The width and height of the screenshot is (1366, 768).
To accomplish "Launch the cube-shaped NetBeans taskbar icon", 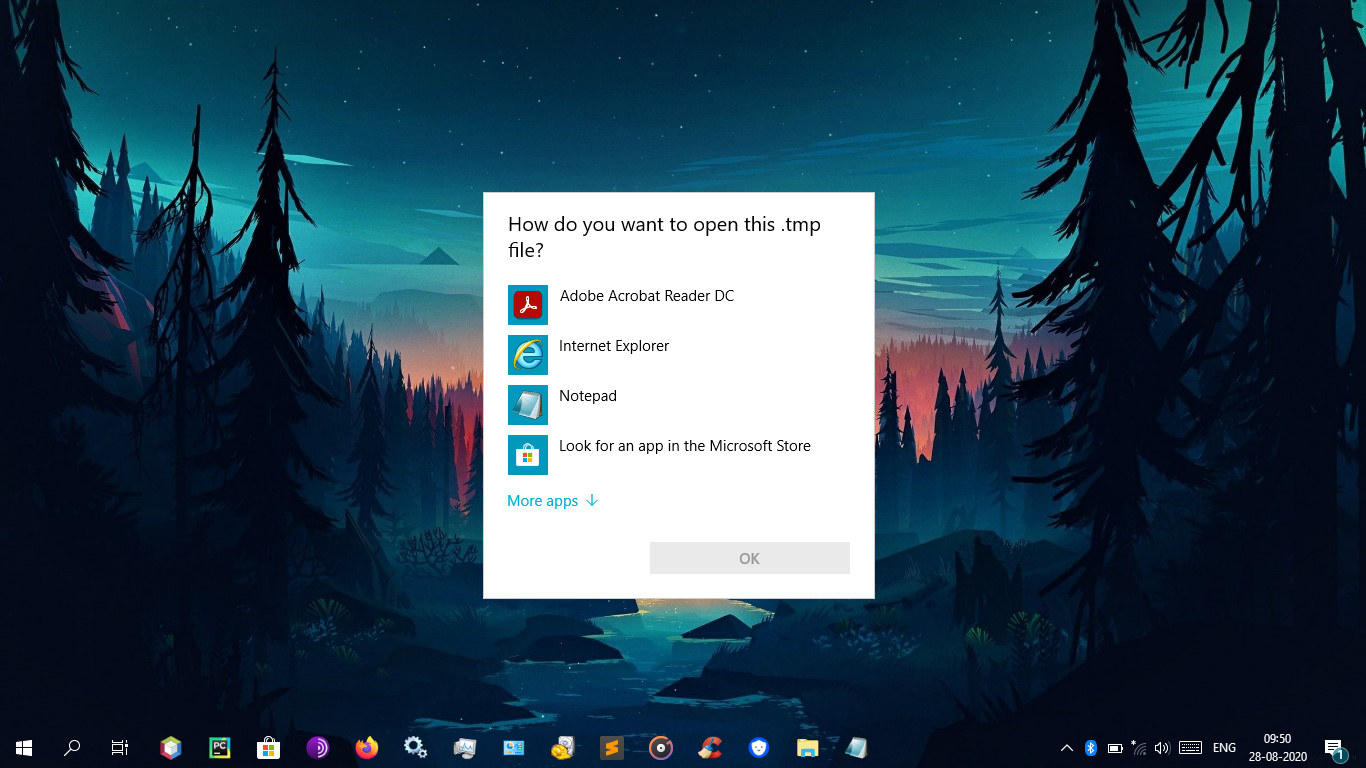I will 171,747.
